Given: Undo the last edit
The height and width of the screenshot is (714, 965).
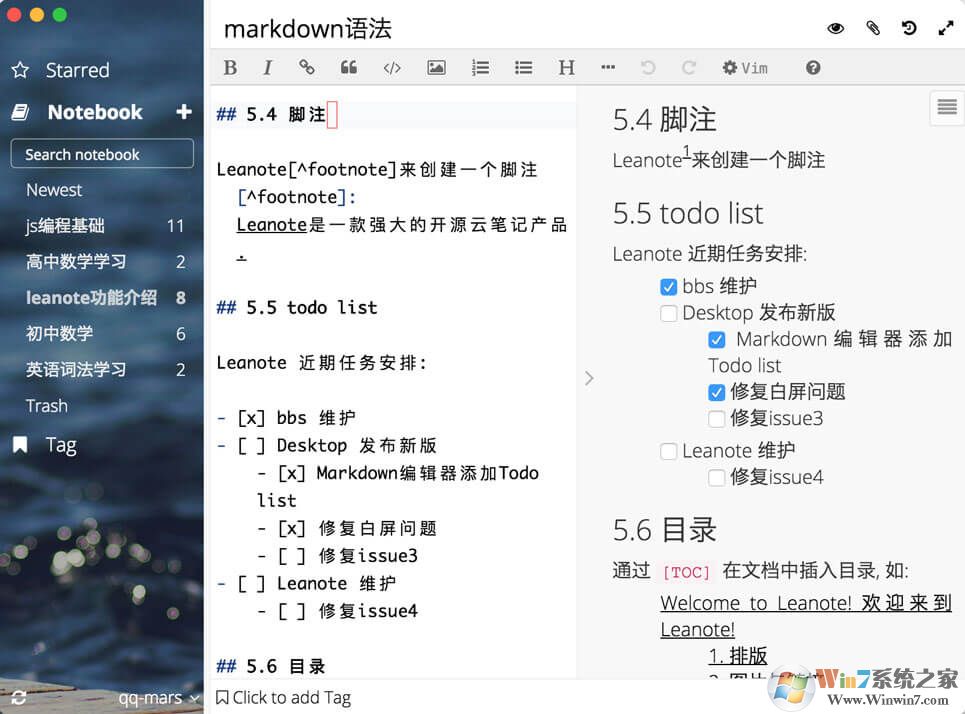Looking at the screenshot, I should click(648, 68).
